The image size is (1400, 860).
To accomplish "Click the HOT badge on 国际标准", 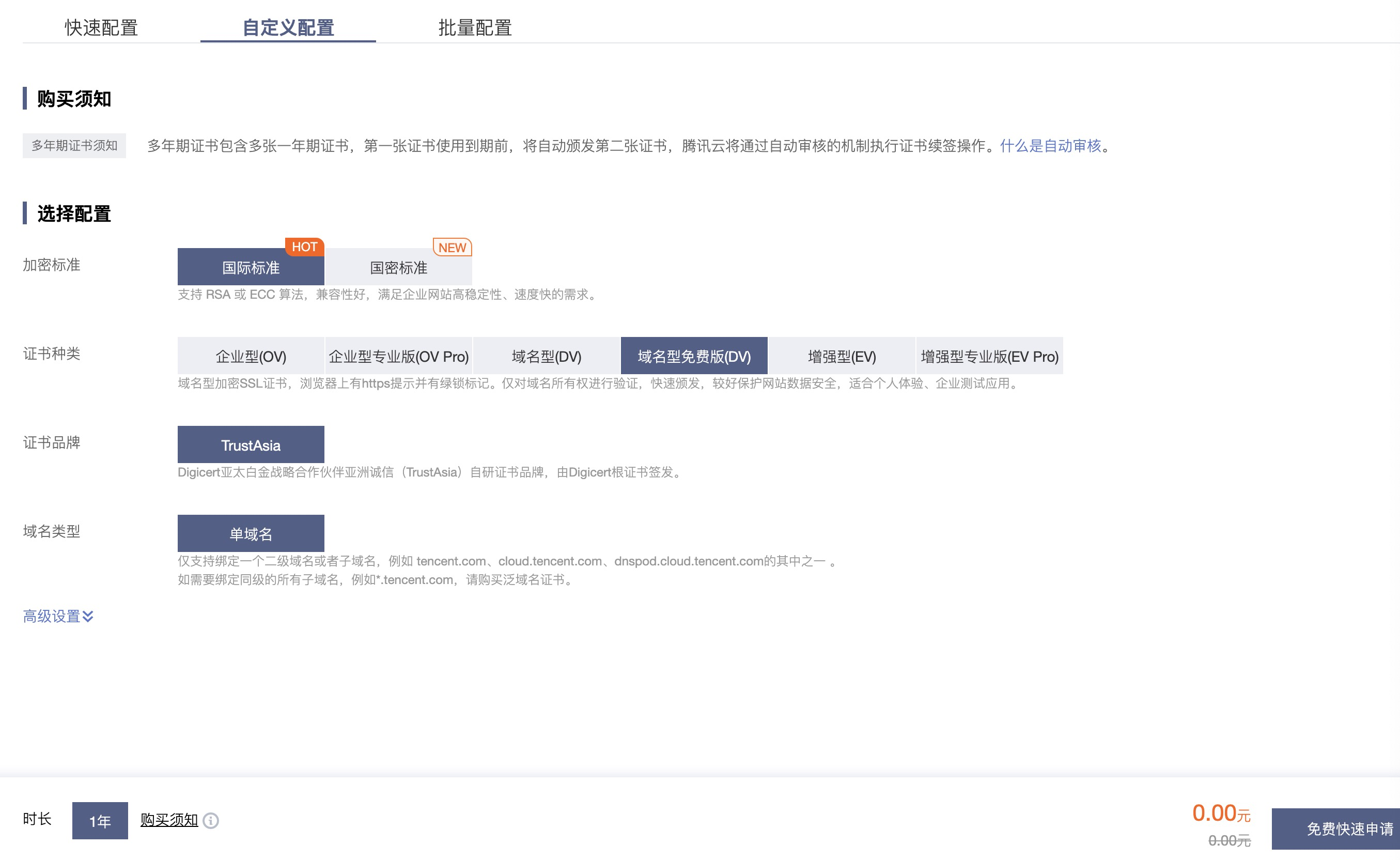I will click(x=304, y=247).
